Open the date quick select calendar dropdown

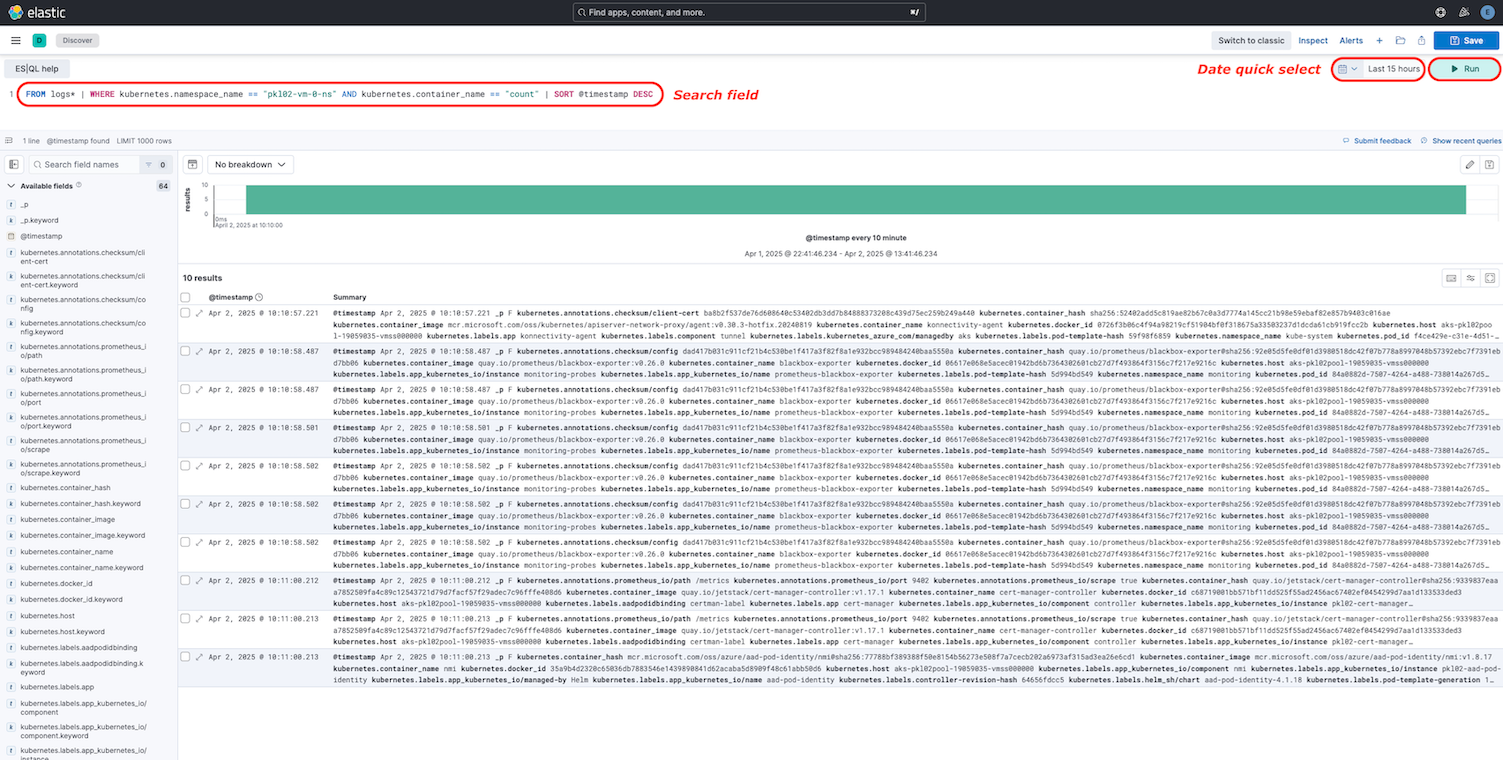(x=1344, y=68)
